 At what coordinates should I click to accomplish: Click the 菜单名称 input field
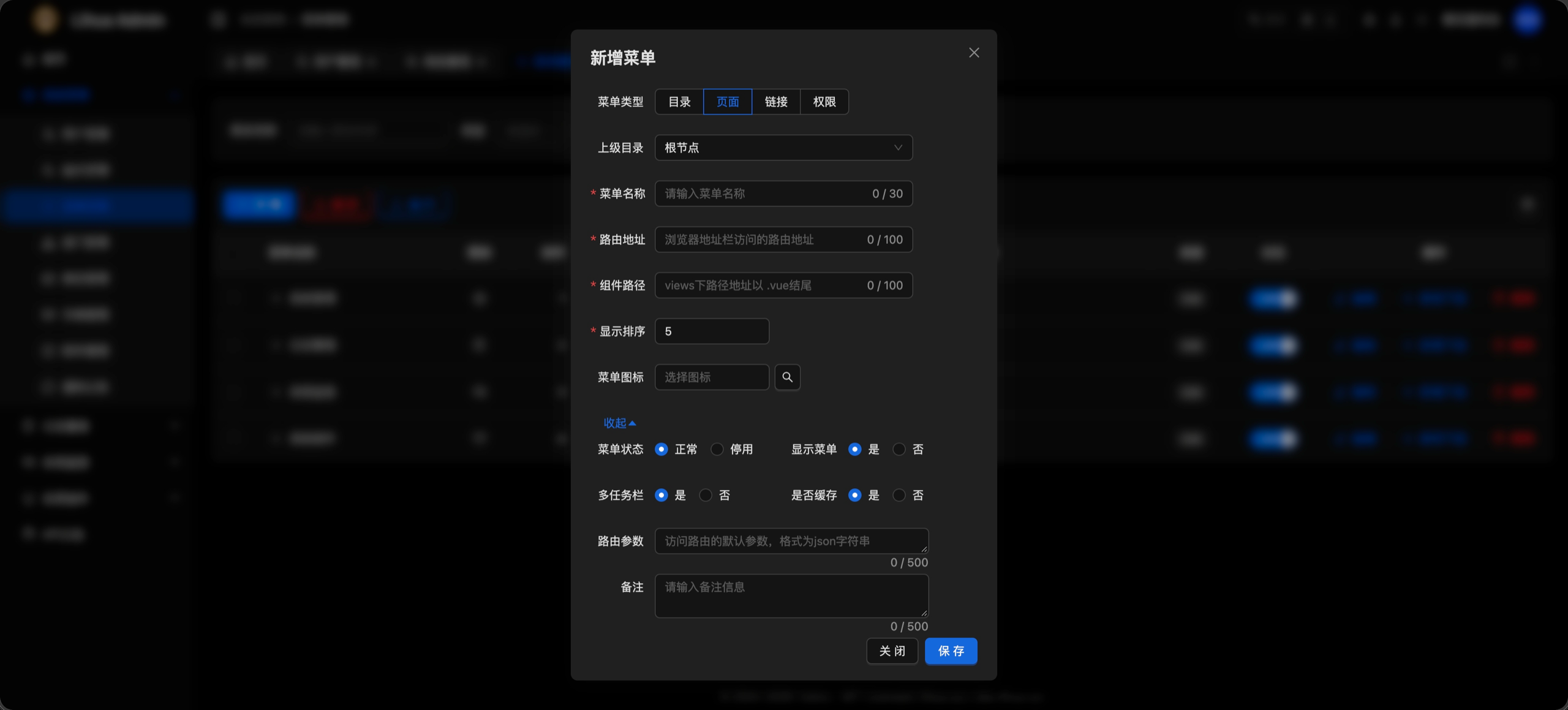[x=783, y=194]
